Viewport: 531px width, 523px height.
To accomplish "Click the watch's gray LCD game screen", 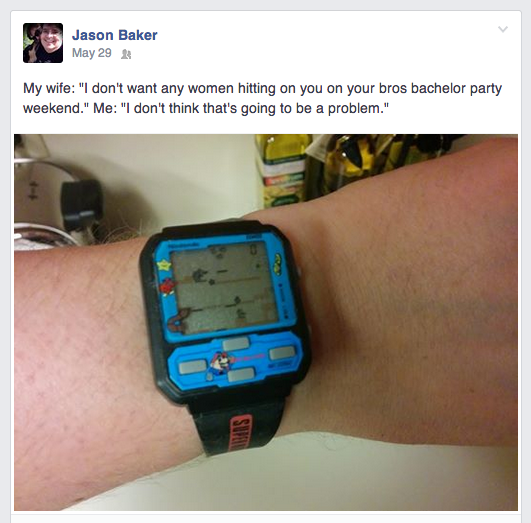I will point(225,288).
